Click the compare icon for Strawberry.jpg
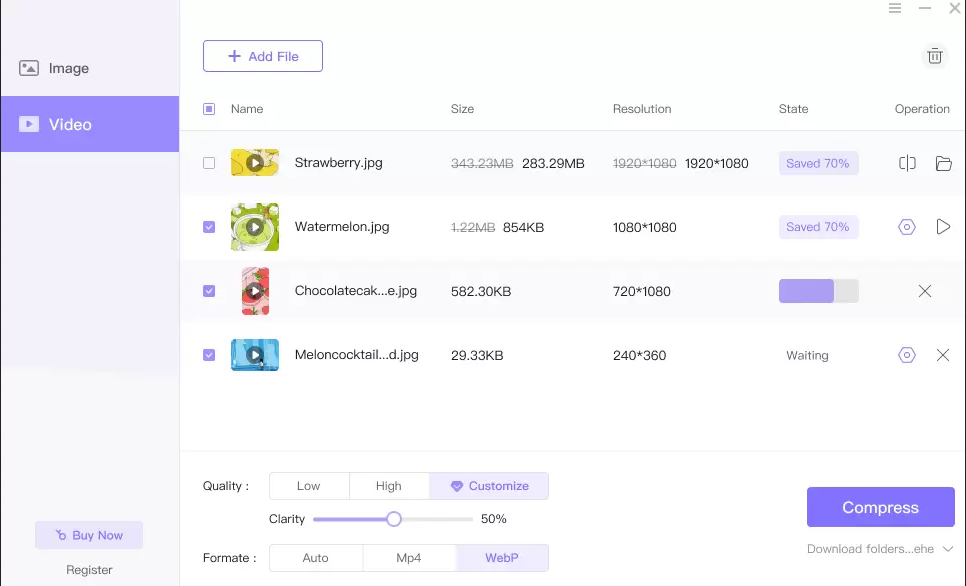This screenshot has width=966, height=586. click(907, 163)
